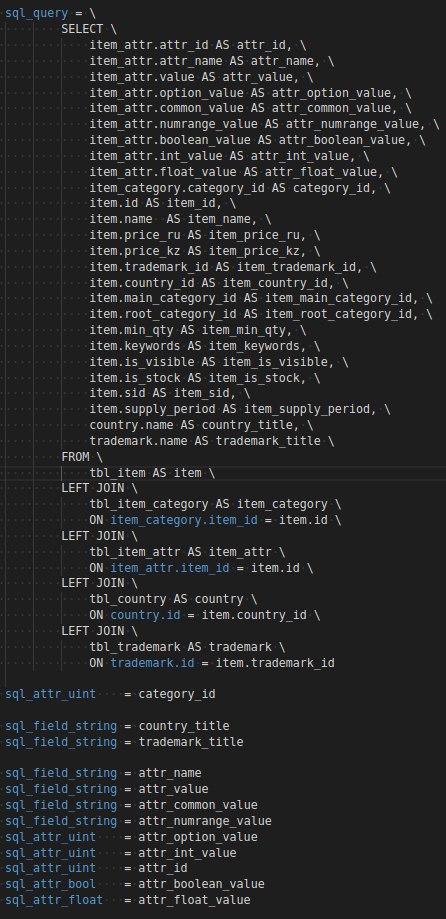Click the sql_attr_uint = attr_id line
Image resolution: width=446 pixels, height=919 pixels.
(96, 867)
